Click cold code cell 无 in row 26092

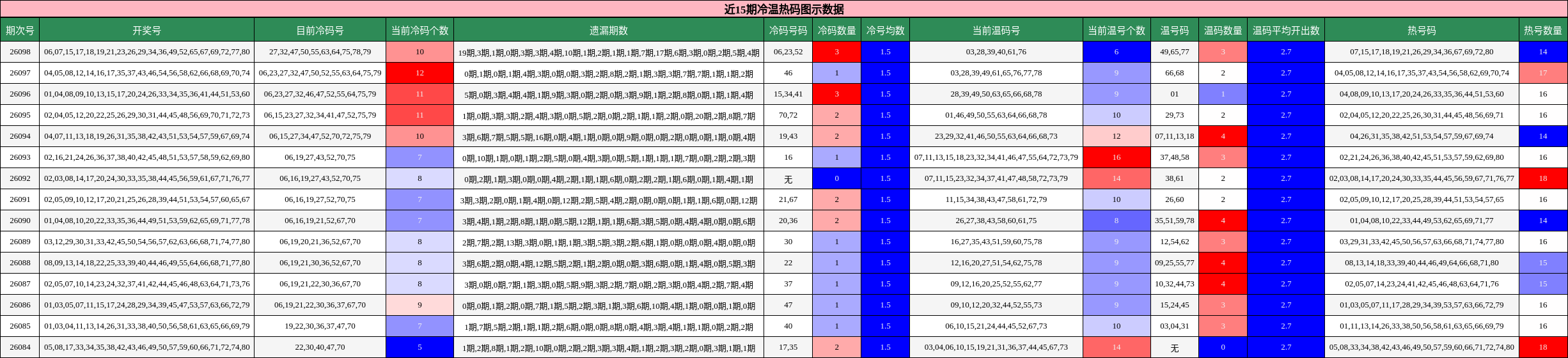(x=788, y=178)
